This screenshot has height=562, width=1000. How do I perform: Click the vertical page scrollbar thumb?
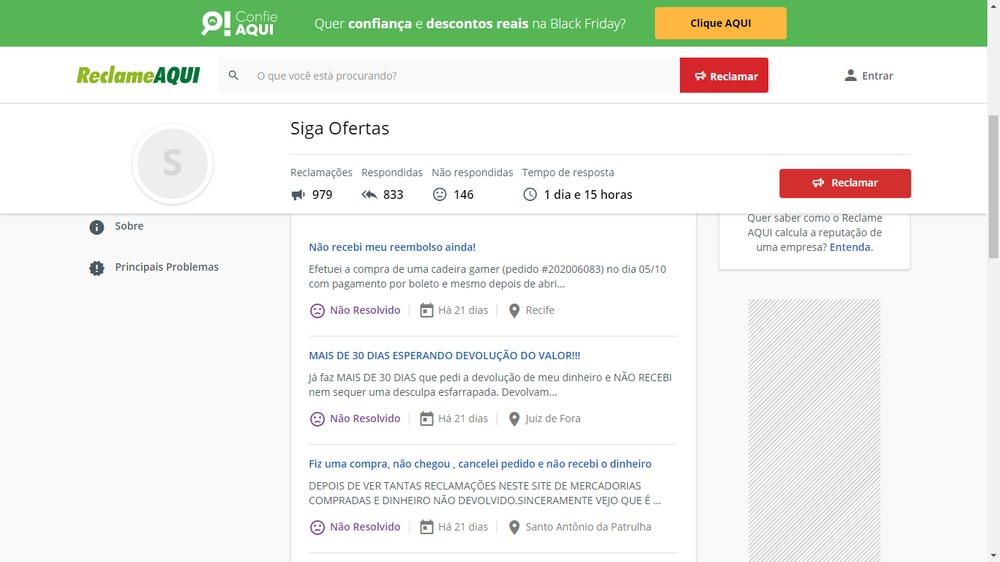click(993, 187)
